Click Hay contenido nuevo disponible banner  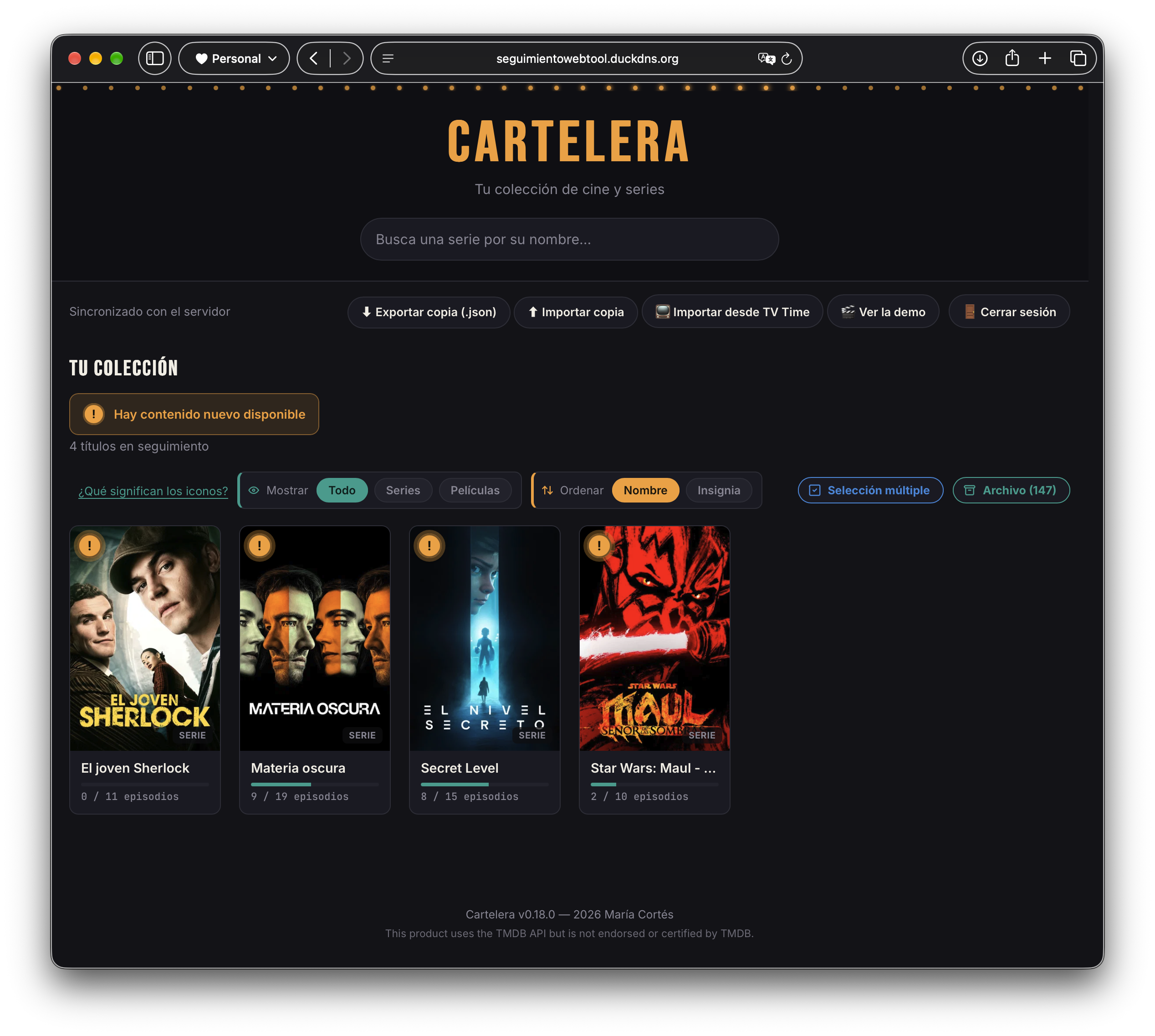194,415
